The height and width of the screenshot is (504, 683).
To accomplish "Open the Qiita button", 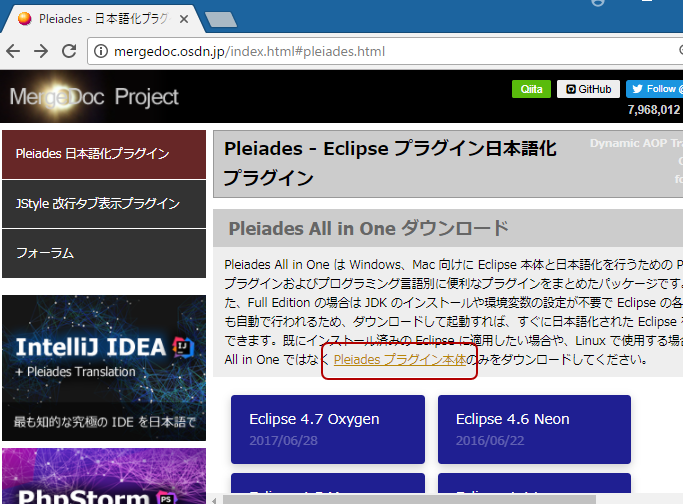I will (531, 89).
